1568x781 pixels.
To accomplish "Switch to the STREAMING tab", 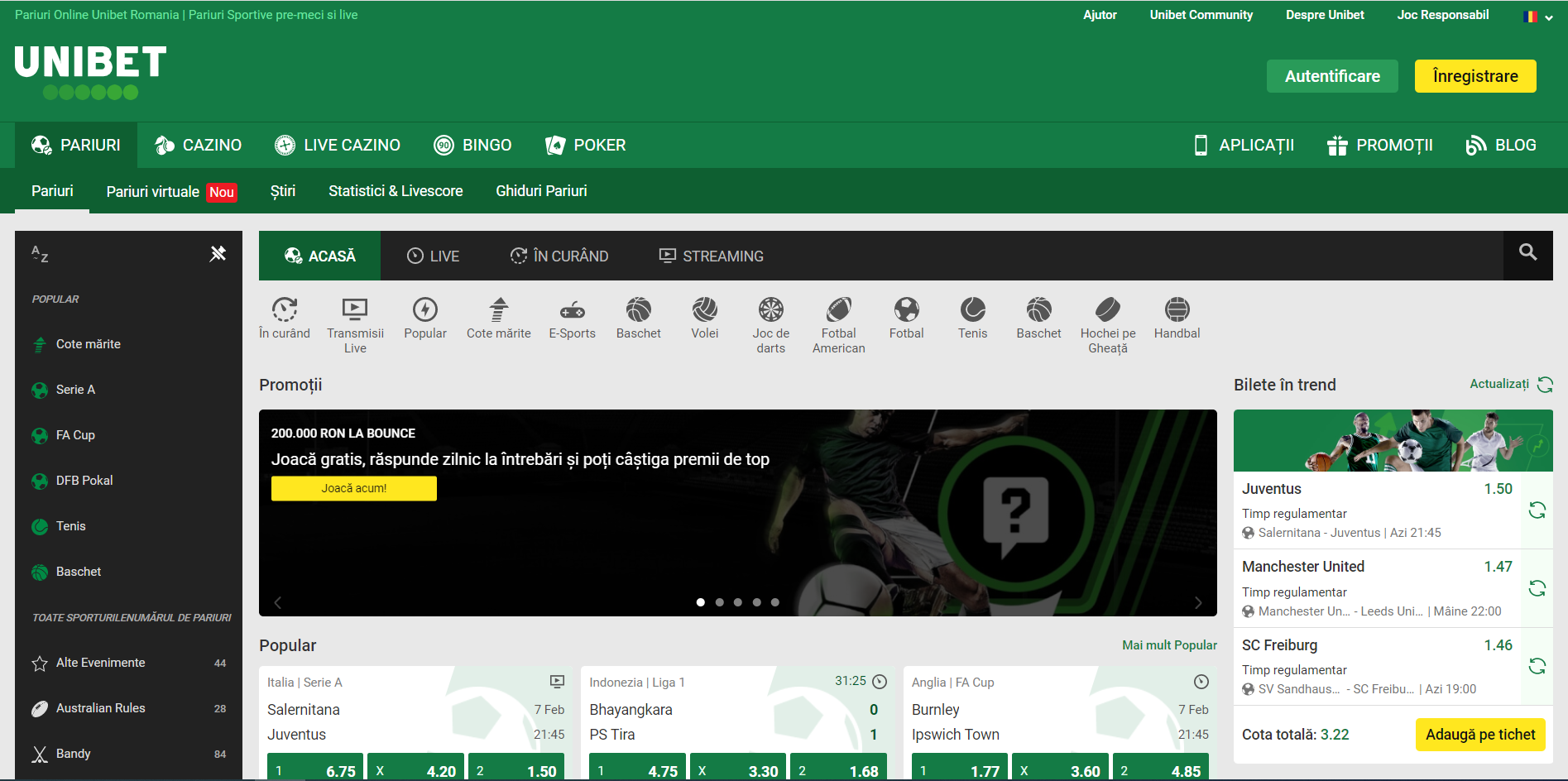I will 711,256.
